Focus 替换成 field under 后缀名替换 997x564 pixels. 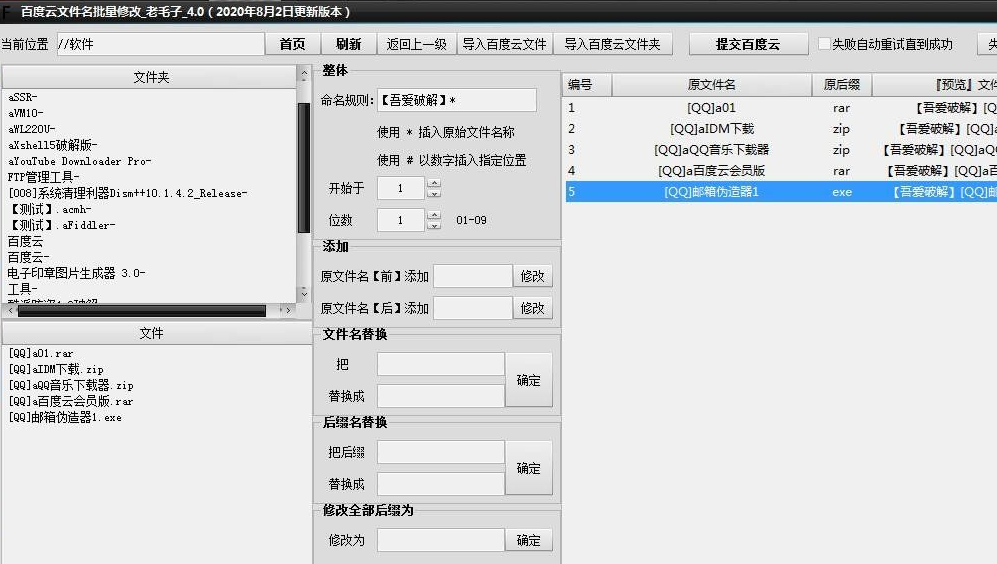coord(441,484)
